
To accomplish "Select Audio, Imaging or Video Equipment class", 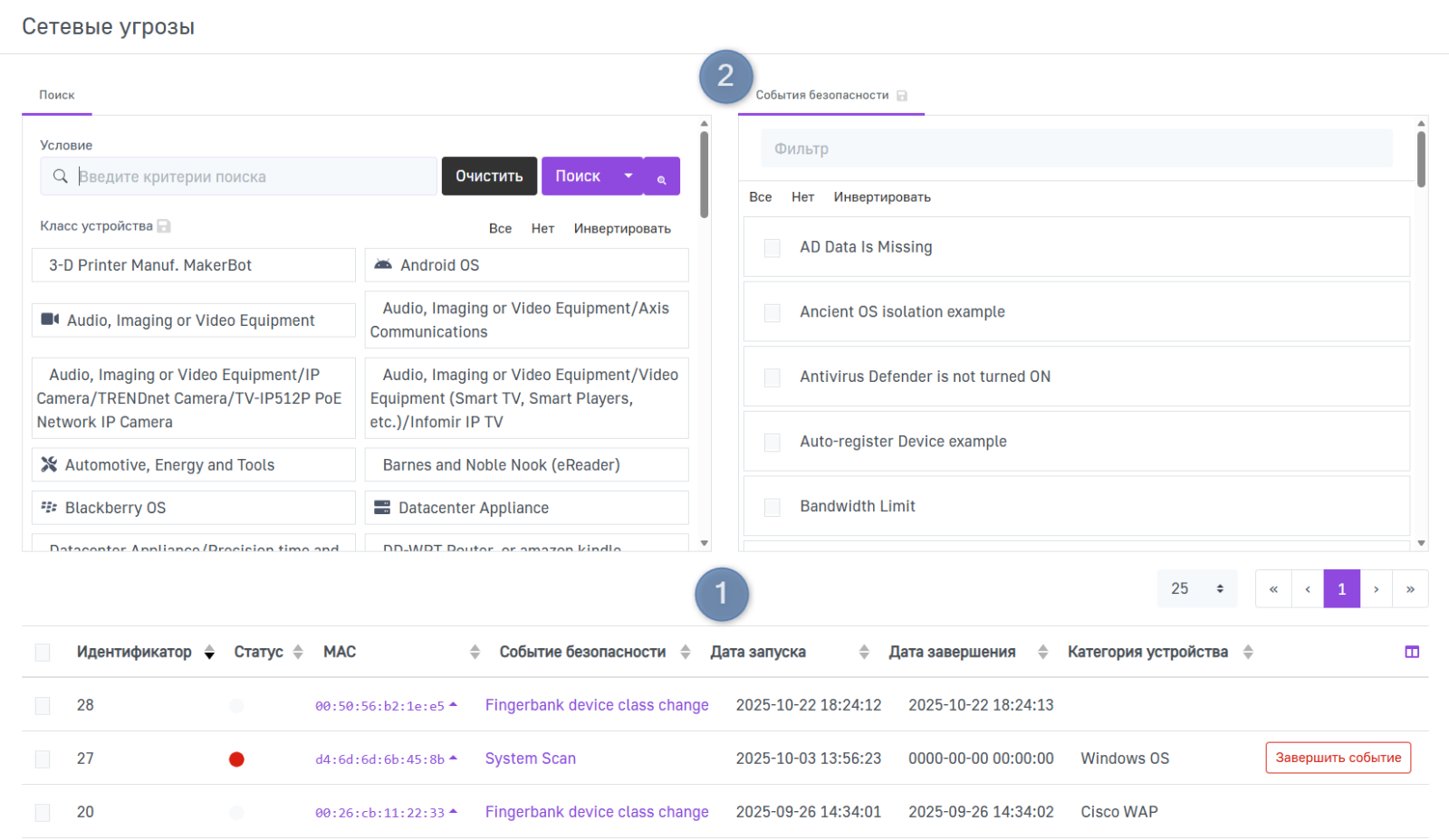I will (x=193, y=320).
